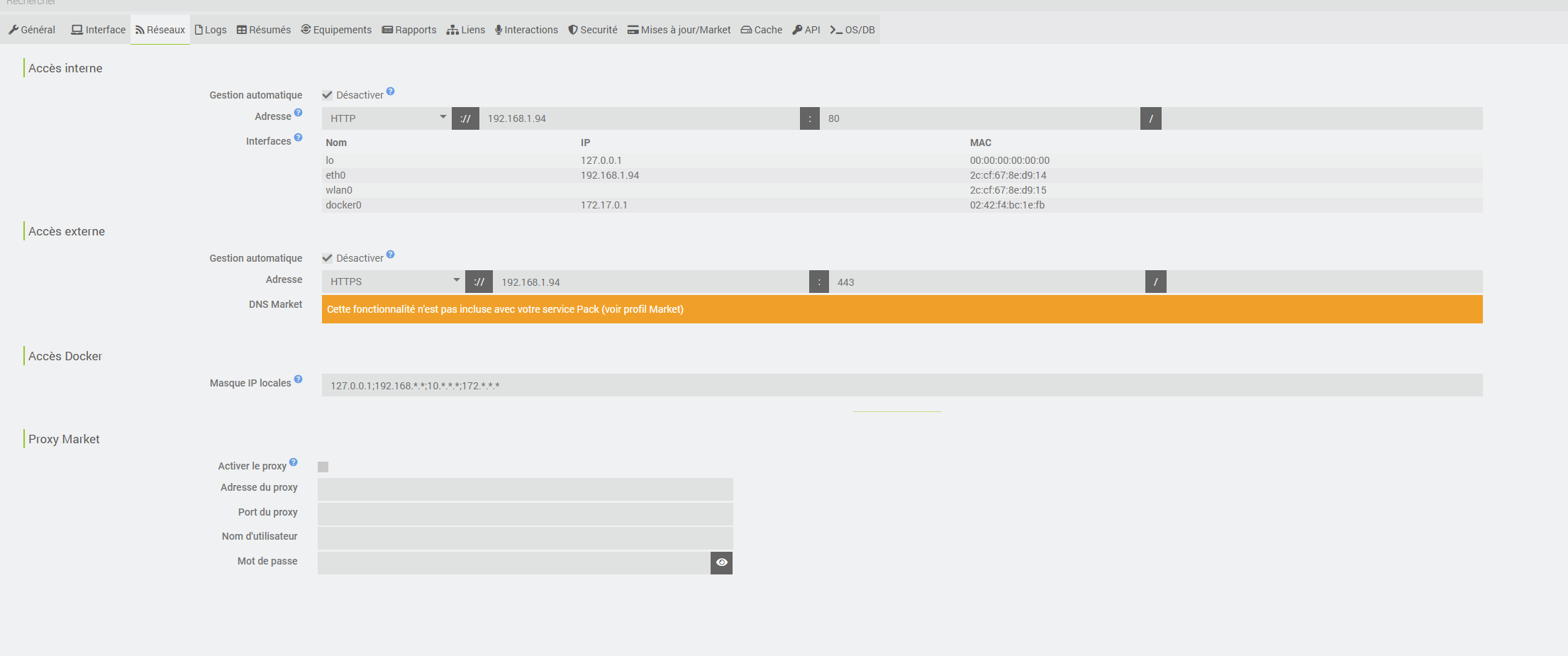Click the 'MAC' column header
This screenshot has width=1568, height=656.
[x=981, y=143]
